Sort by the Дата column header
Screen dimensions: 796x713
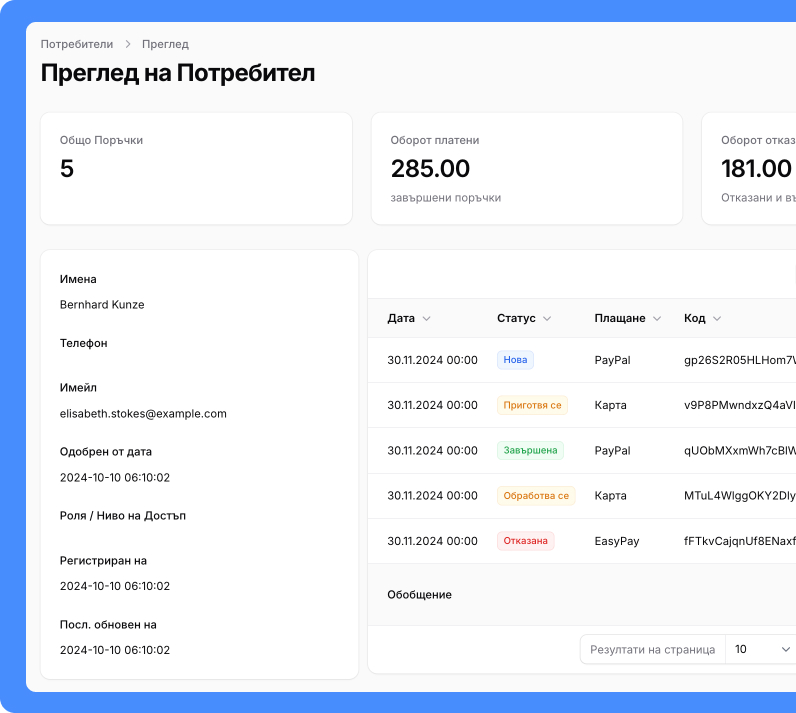point(409,318)
